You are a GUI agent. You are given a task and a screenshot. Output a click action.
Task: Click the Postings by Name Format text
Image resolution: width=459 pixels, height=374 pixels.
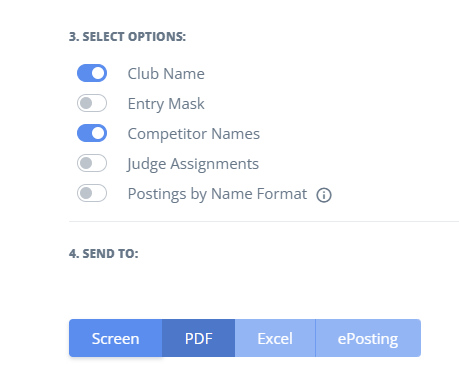click(x=217, y=194)
